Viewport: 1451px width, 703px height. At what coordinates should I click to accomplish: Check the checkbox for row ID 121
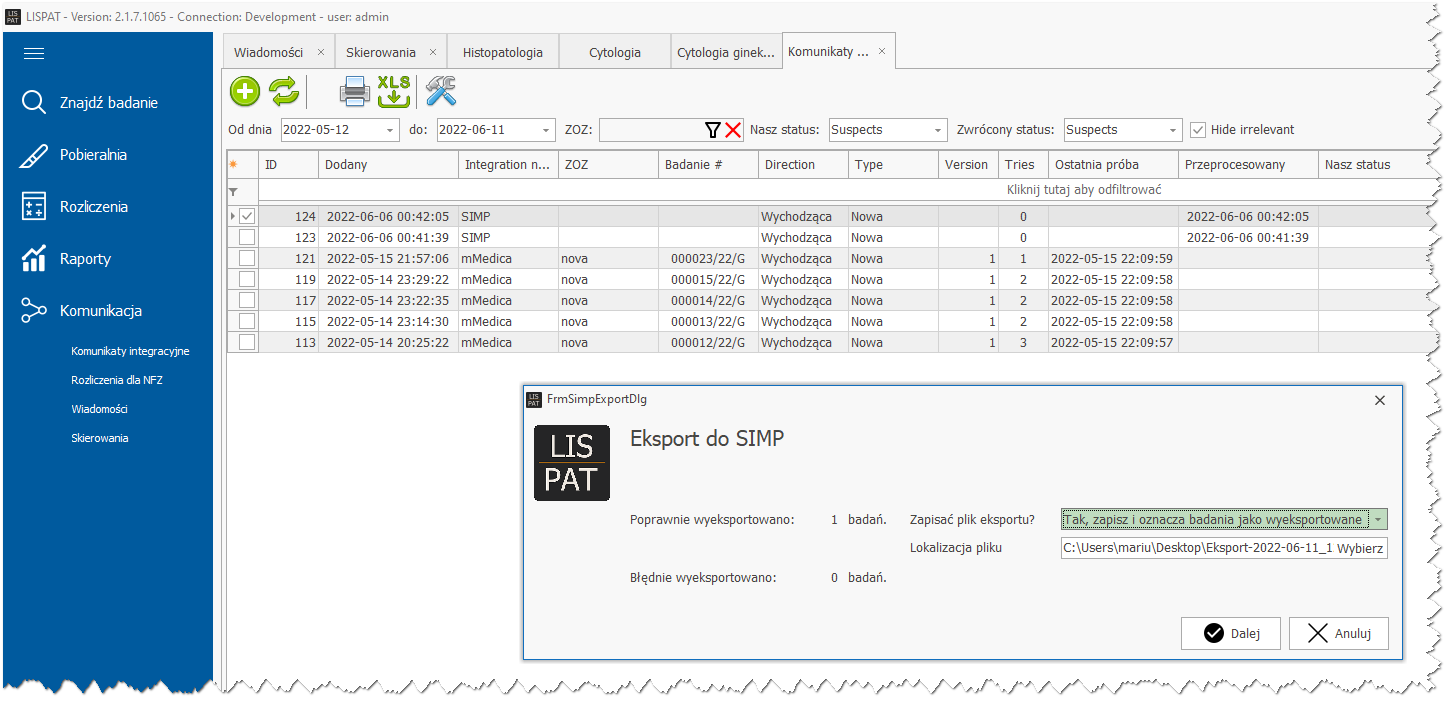(247, 259)
